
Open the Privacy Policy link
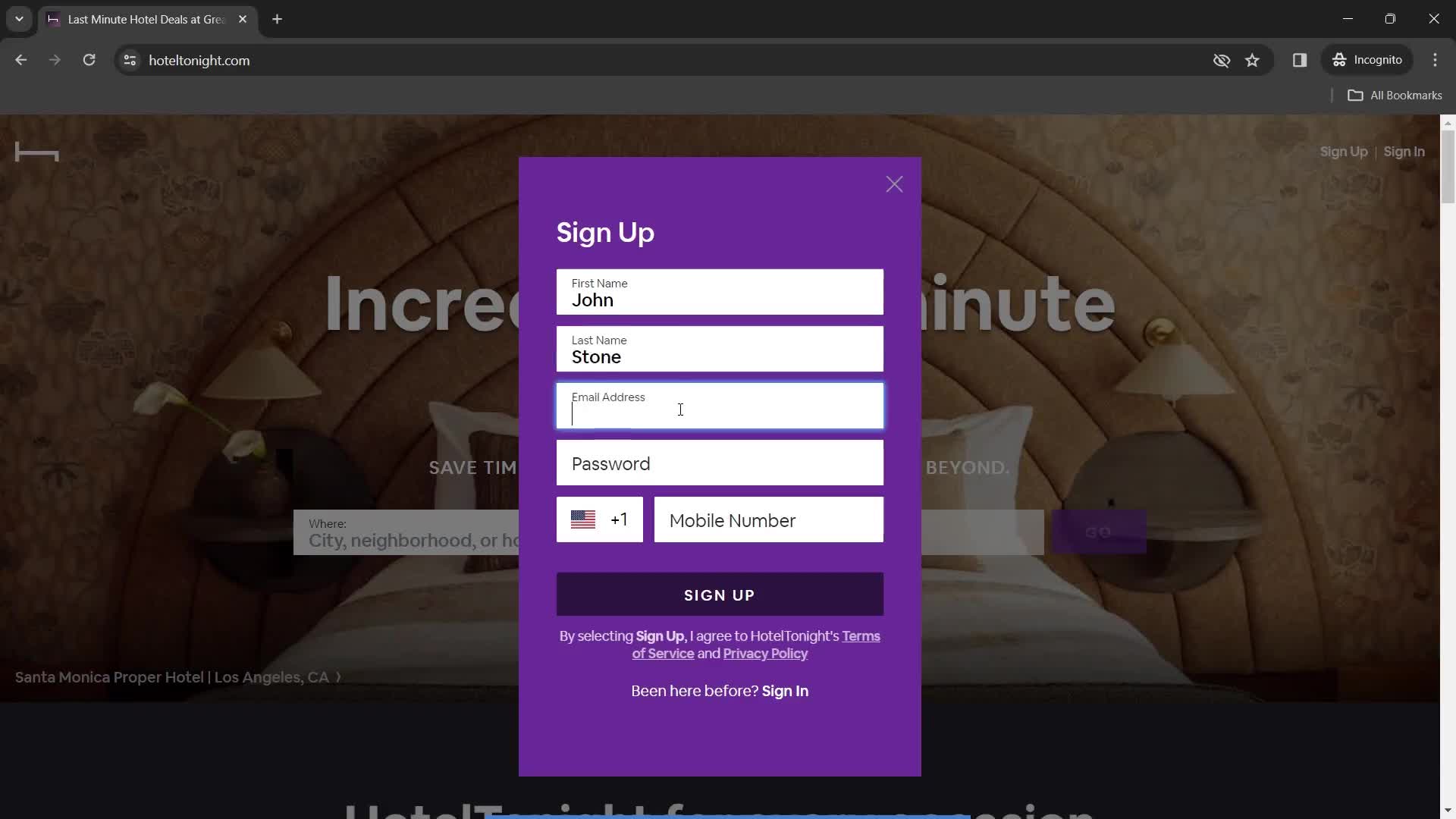tap(765, 654)
